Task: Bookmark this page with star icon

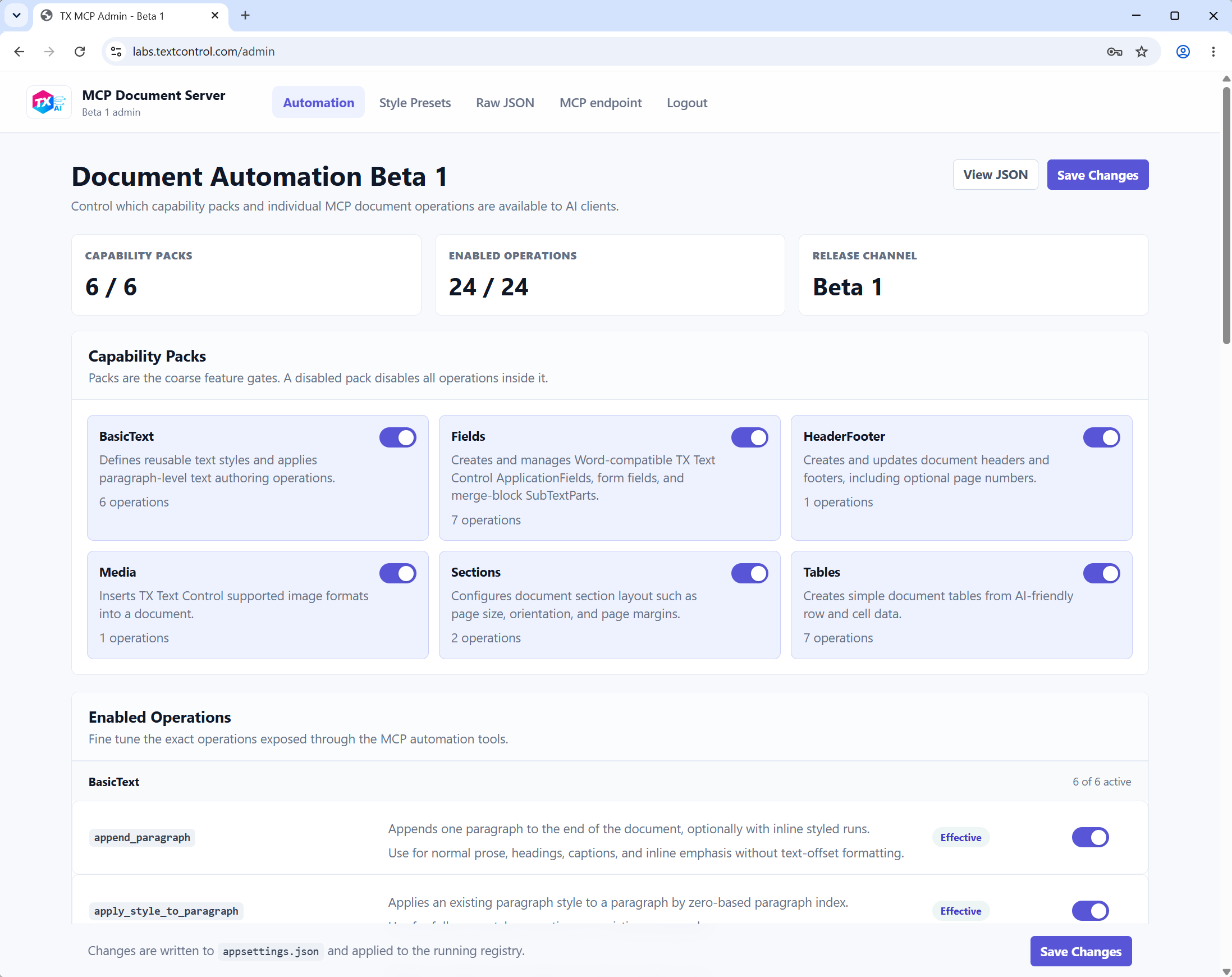Action: [x=1142, y=52]
